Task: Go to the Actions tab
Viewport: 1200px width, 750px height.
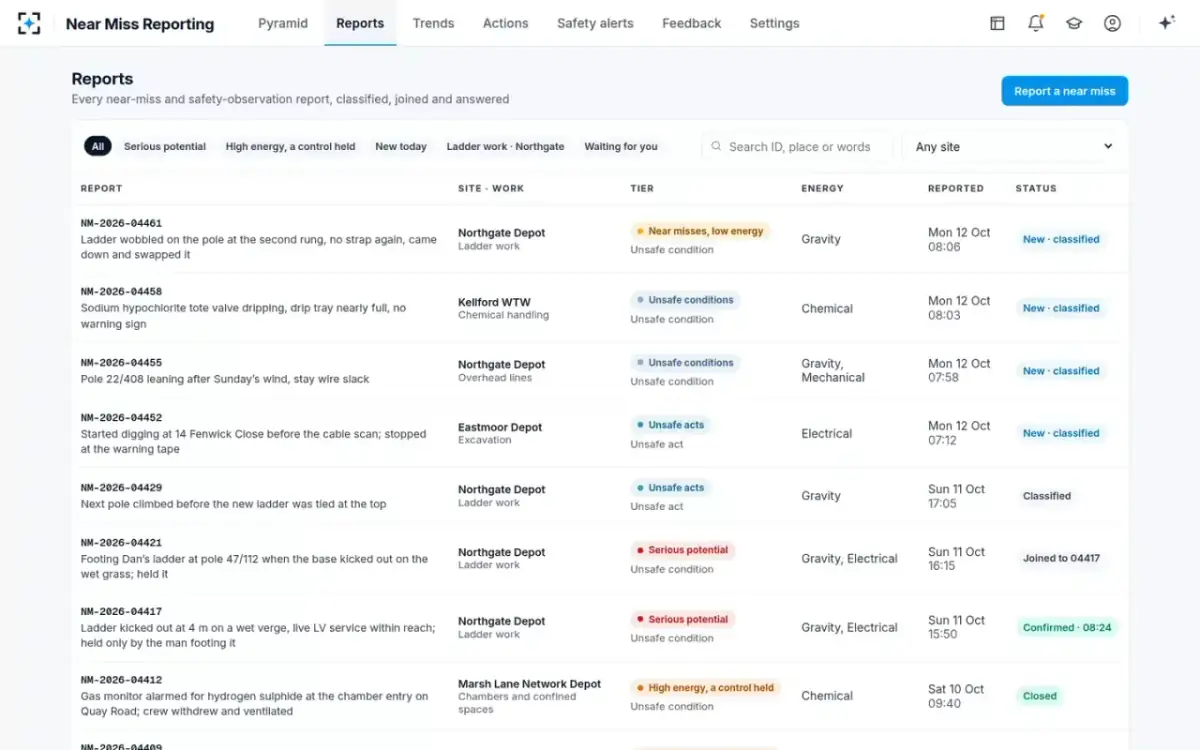Action: [505, 23]
